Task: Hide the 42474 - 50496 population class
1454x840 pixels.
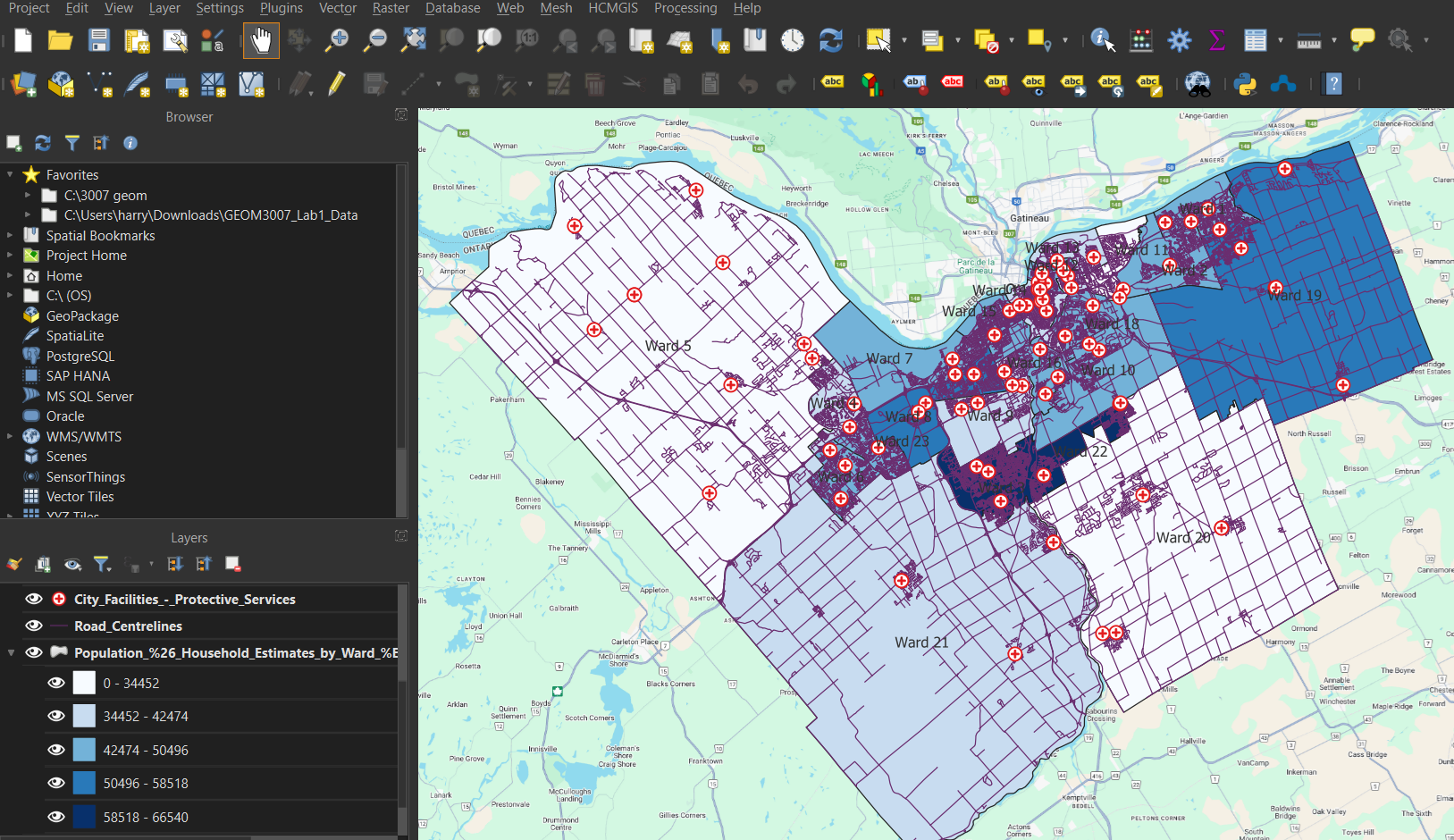Action: click(56, 750)
